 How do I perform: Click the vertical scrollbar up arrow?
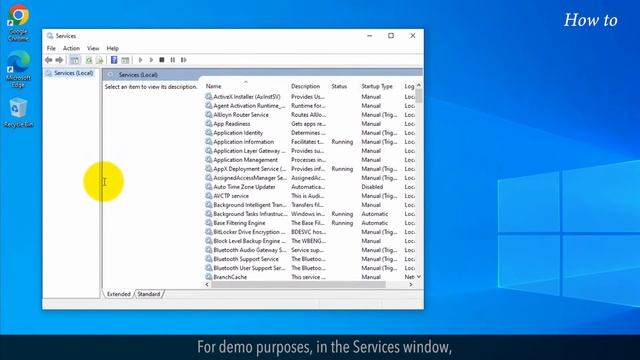coord(419,85)
